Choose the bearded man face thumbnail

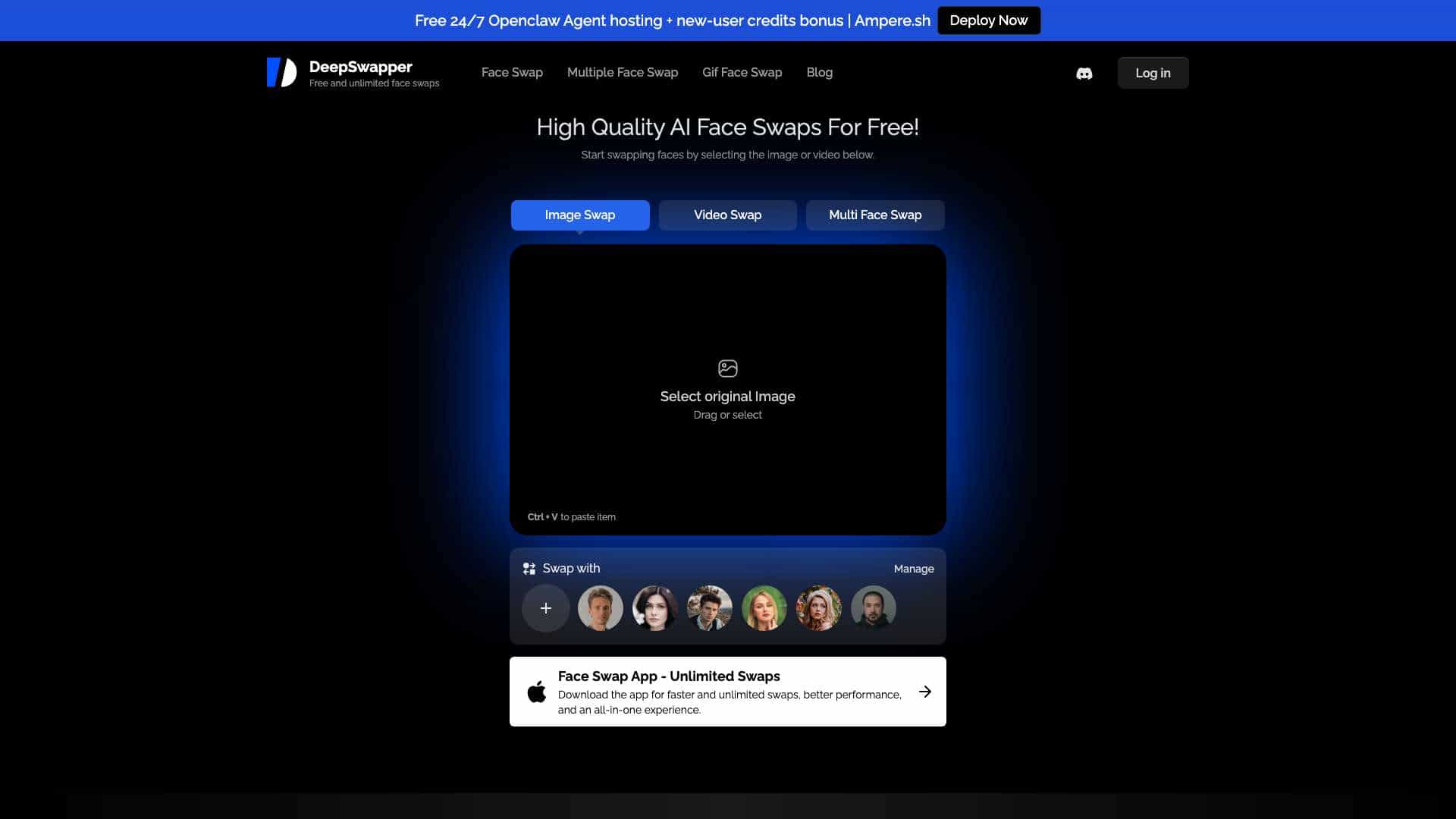[x=874, y=608]
